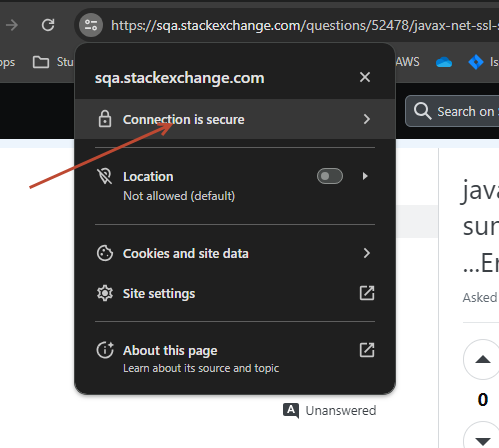Click the padlock icon for secure connection

[x=105, y=119]
